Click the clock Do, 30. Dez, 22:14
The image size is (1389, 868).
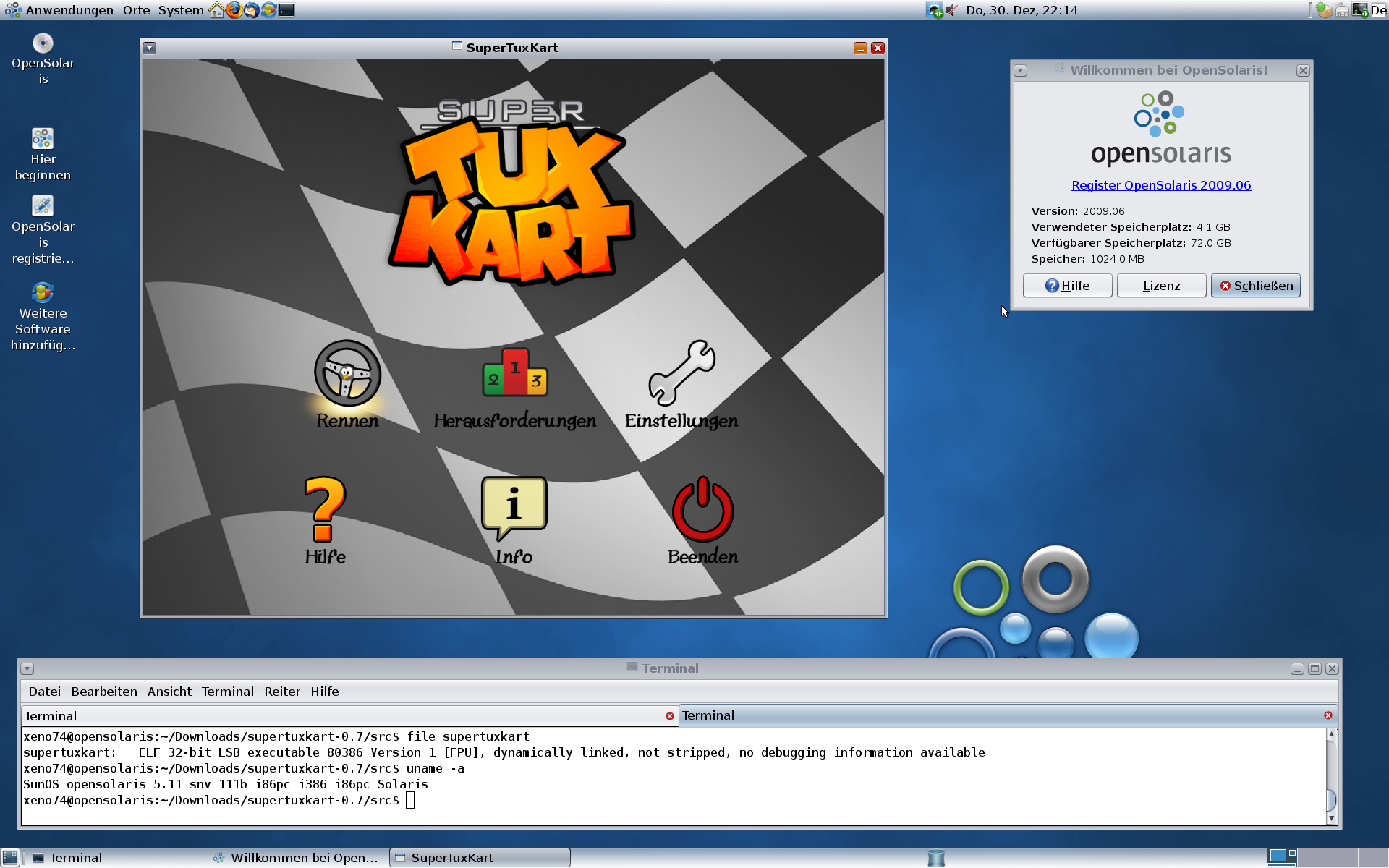pyautogui.click(x=1021, y=10)
